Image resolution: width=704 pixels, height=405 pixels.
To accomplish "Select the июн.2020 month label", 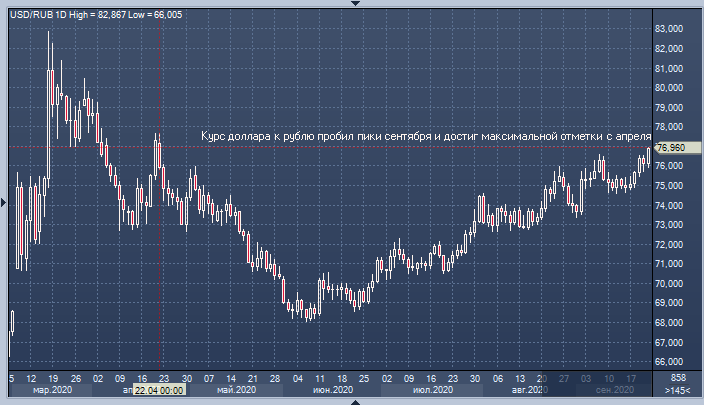I will point(333,389).
